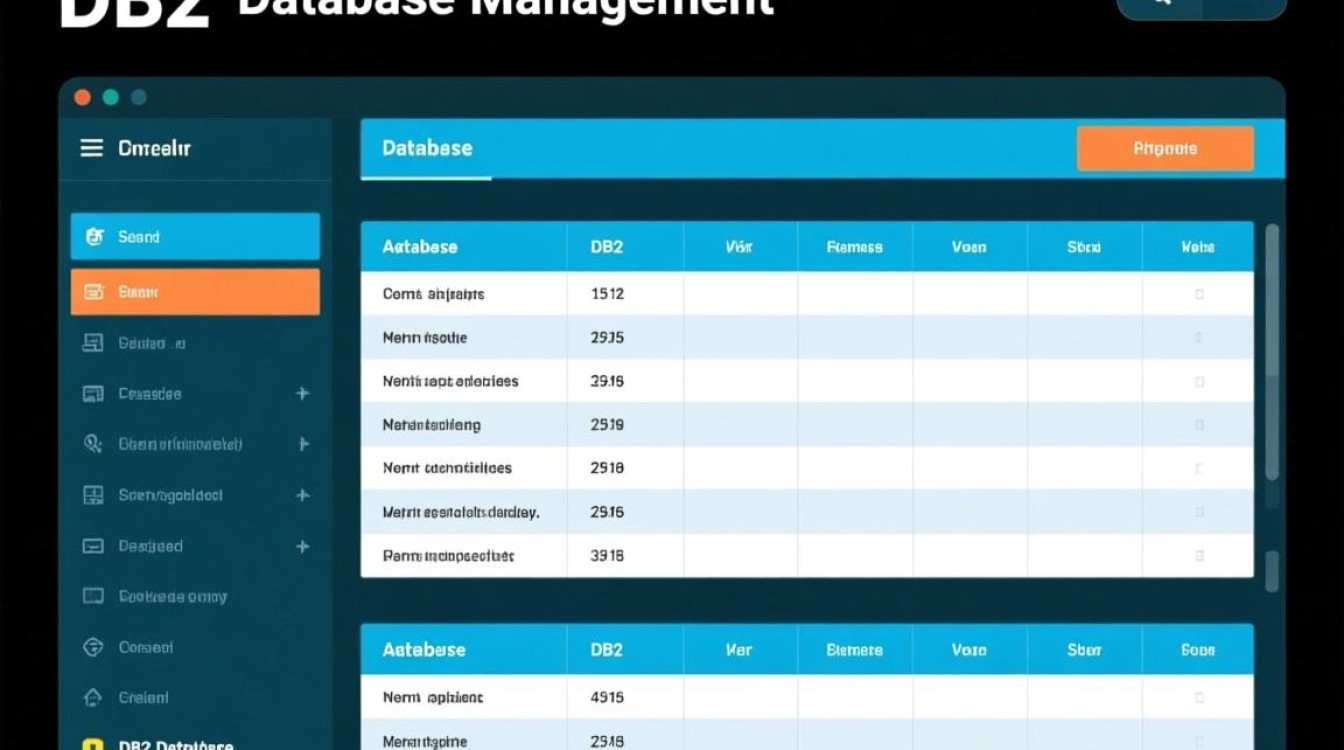
Task: Click the home icon near the sidebar bottom
Action: click(x=93, y=698)
